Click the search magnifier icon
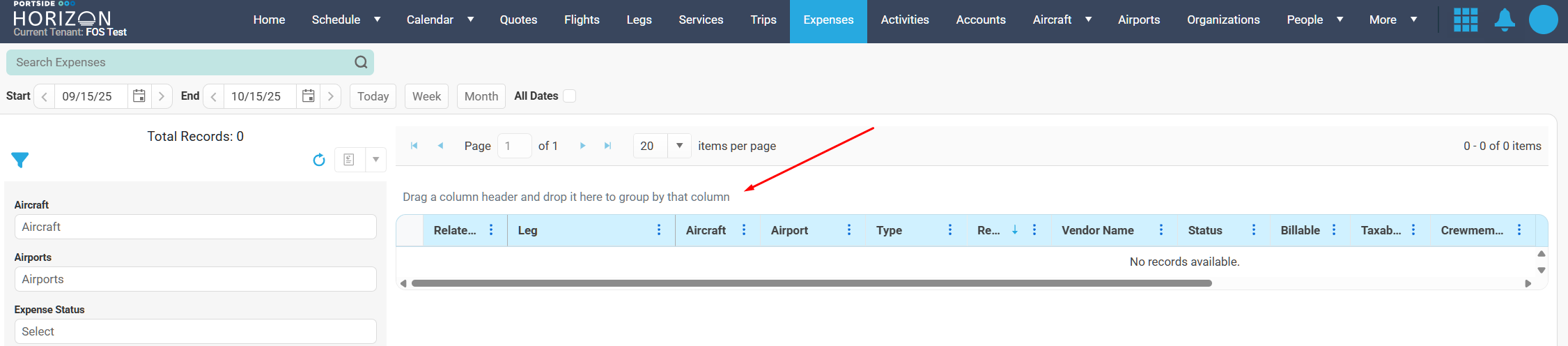Screen dimensions: 1568x346 (361, 62)
